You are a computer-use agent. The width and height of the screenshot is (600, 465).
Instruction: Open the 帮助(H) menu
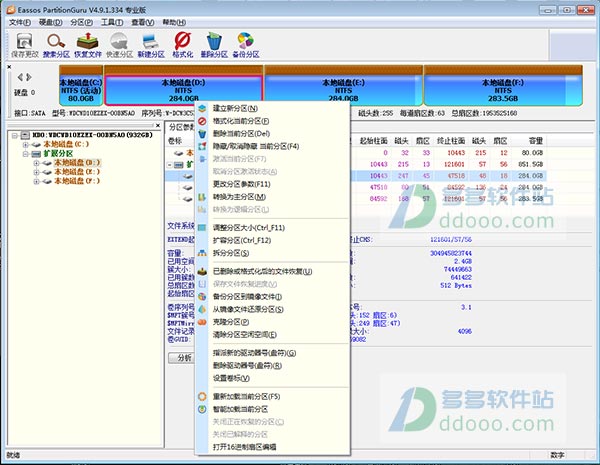click(x=174, y=23)
